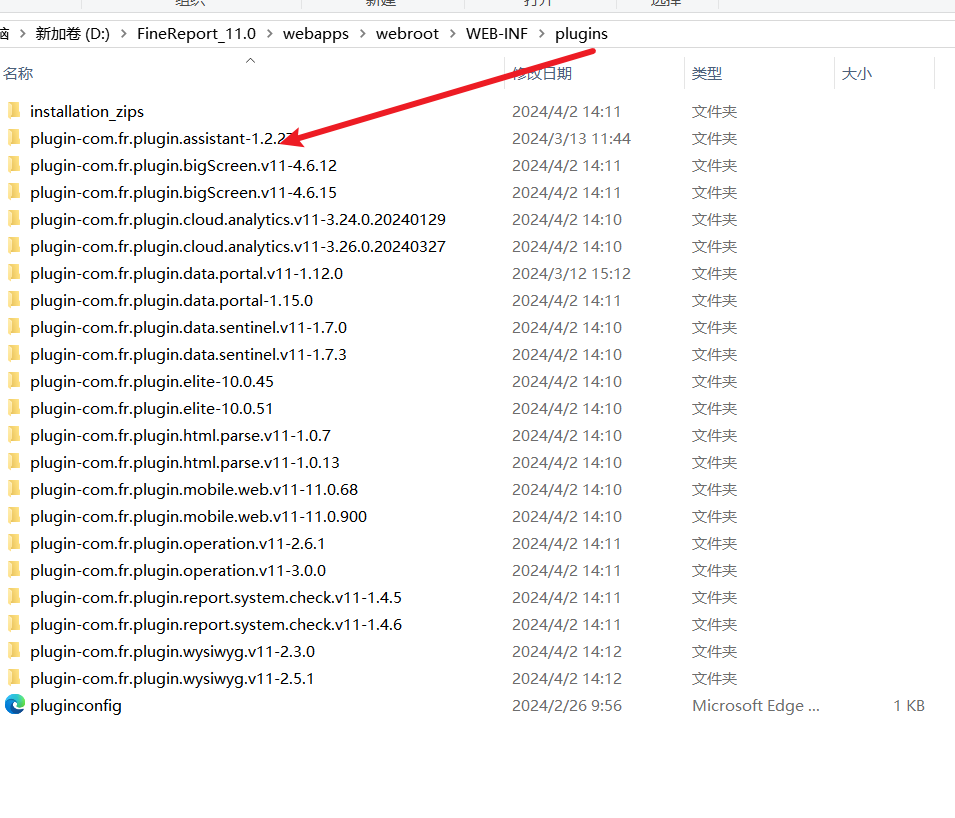955x818 pixels.
Task: Click the 1 KB size value
Action: coord(909,705)
